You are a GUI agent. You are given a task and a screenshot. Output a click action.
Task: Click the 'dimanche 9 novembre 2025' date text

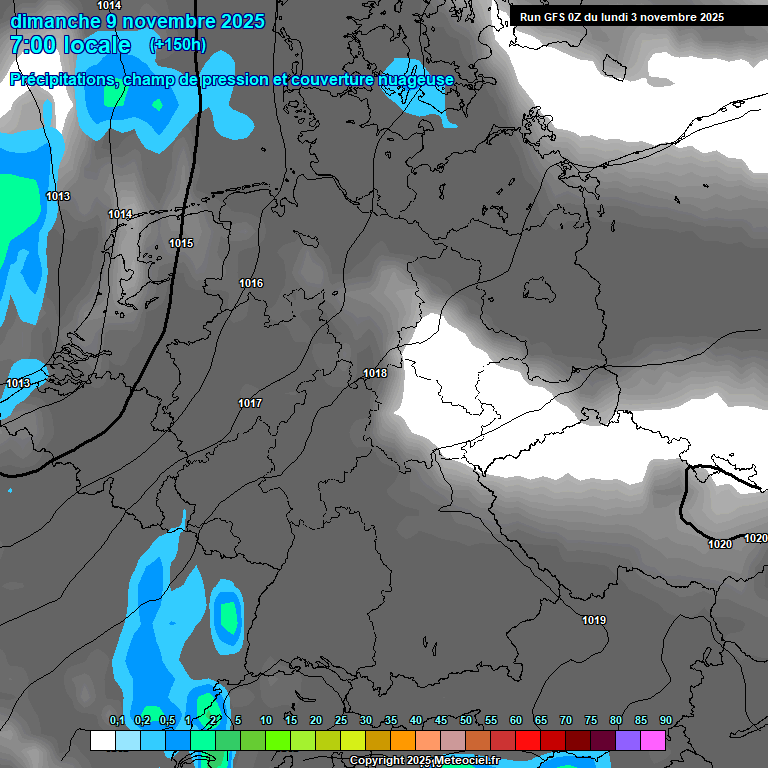tap(138, 22)
